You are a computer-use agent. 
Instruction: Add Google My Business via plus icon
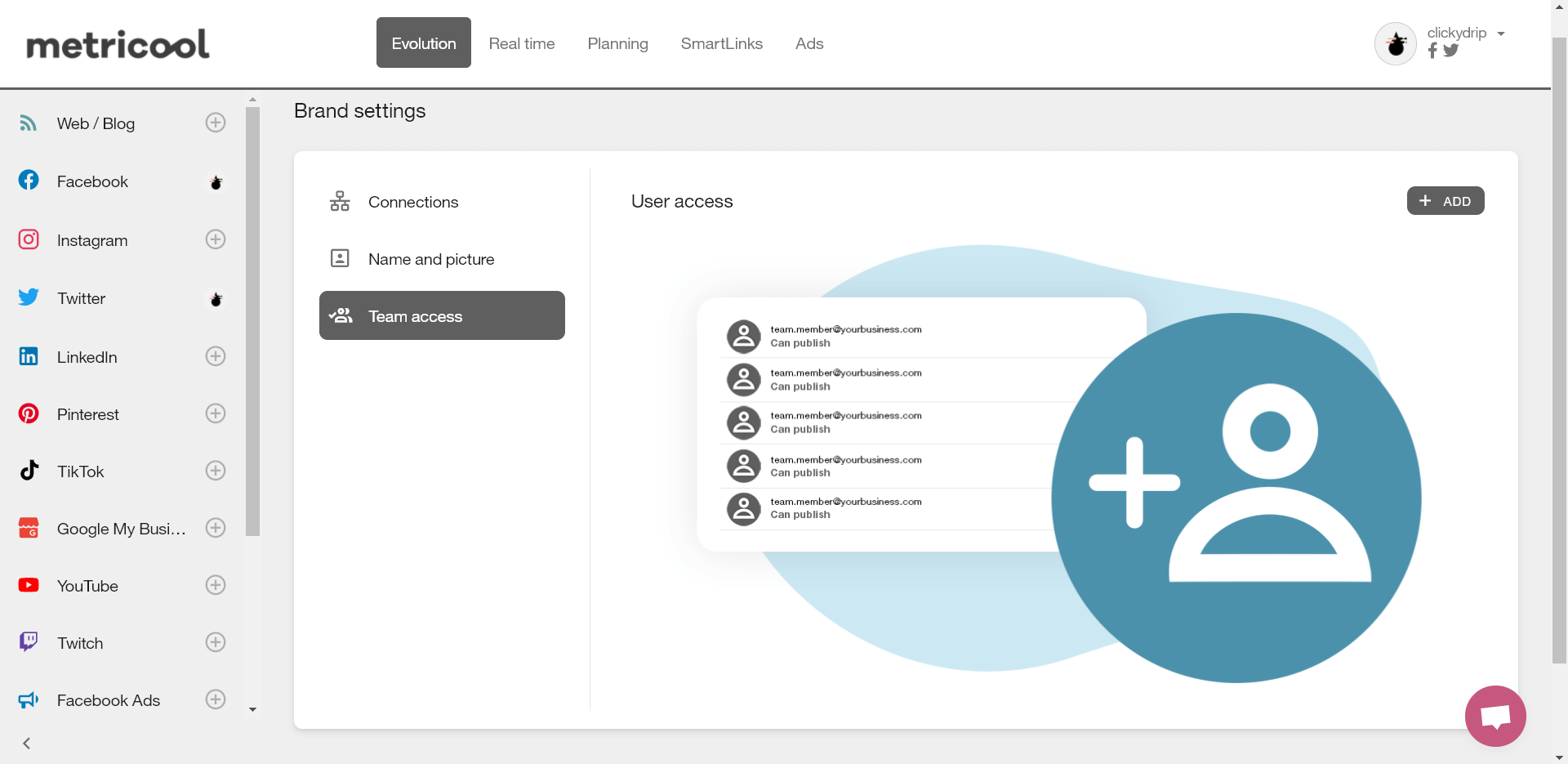pyautogui.click(x=216, y=528)
